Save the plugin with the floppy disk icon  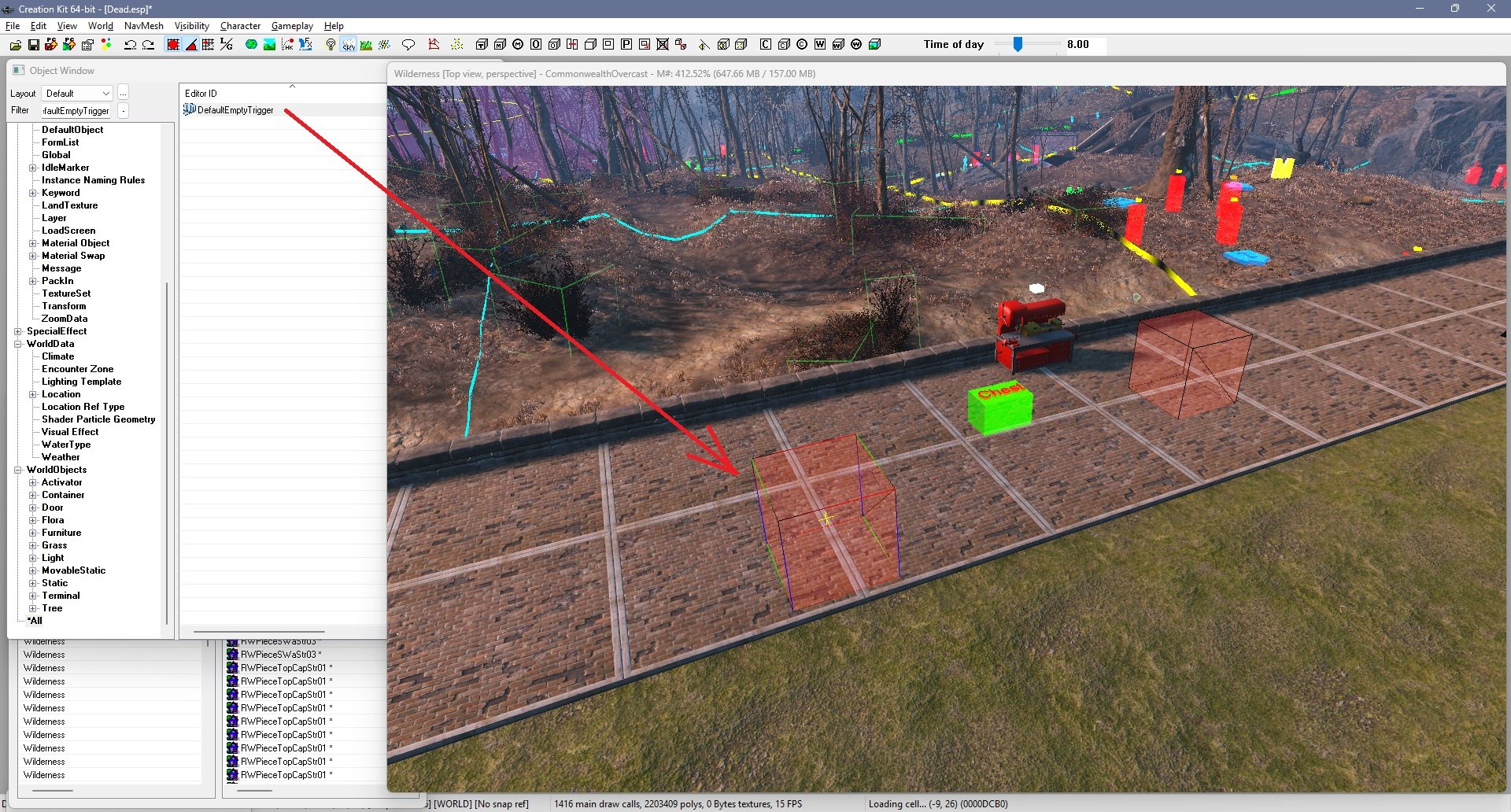pos(34,45)
